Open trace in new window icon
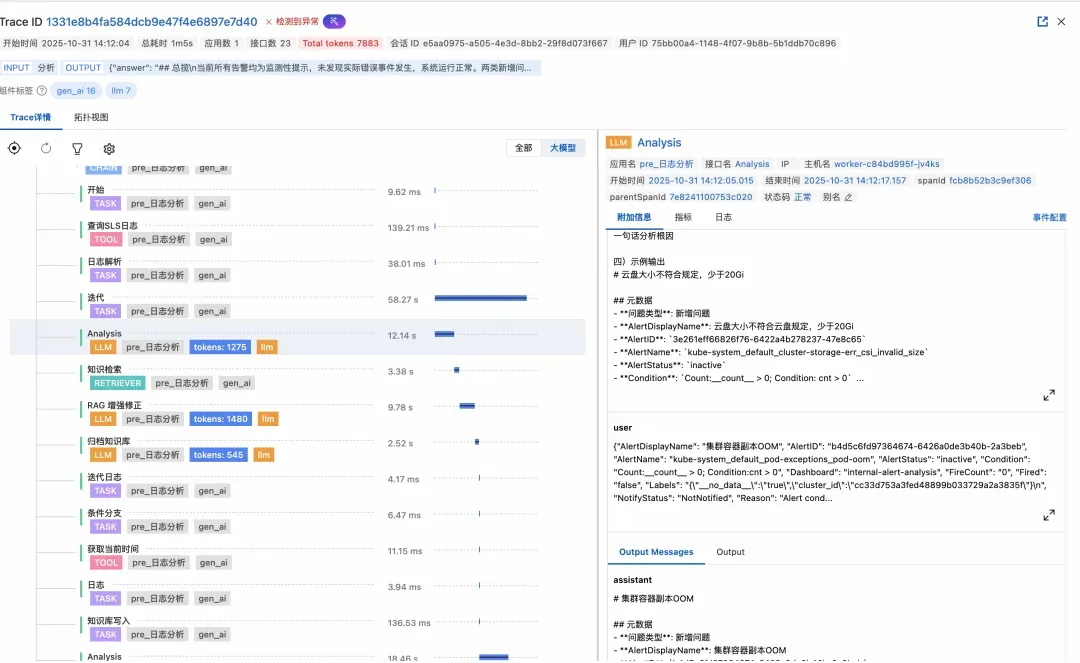1080x663 pixels. tap(1042, 21)
